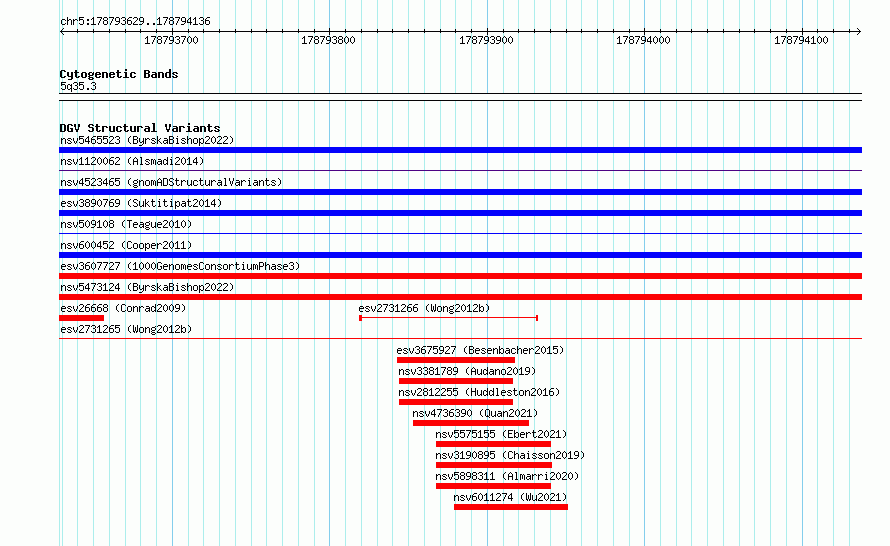
Task: Select the blue bar under nsv4523465
Action: point(460,192)
